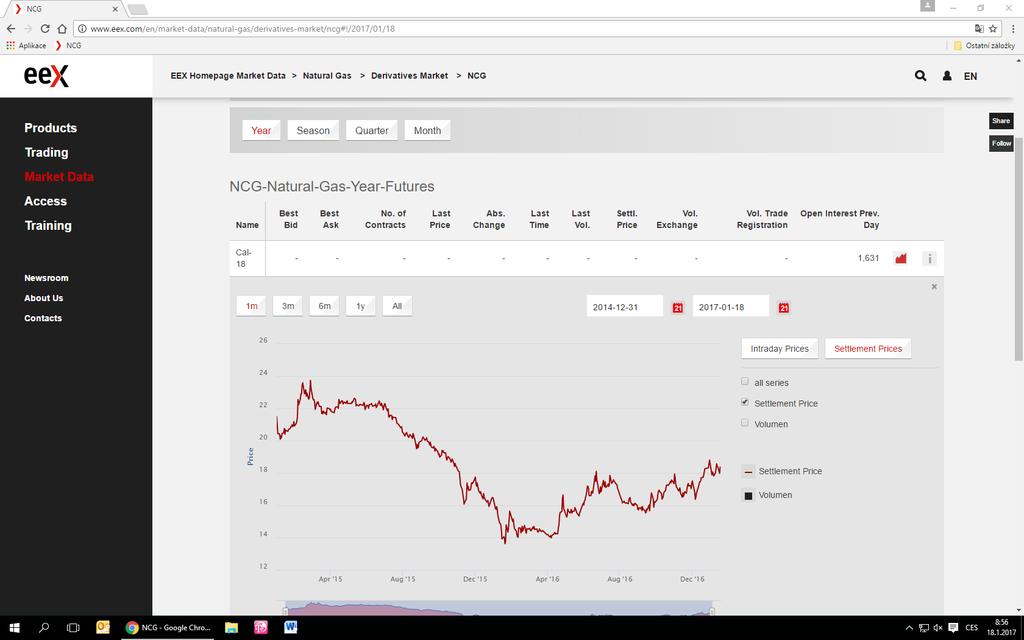Select the 1m chart range

point(251,306)
